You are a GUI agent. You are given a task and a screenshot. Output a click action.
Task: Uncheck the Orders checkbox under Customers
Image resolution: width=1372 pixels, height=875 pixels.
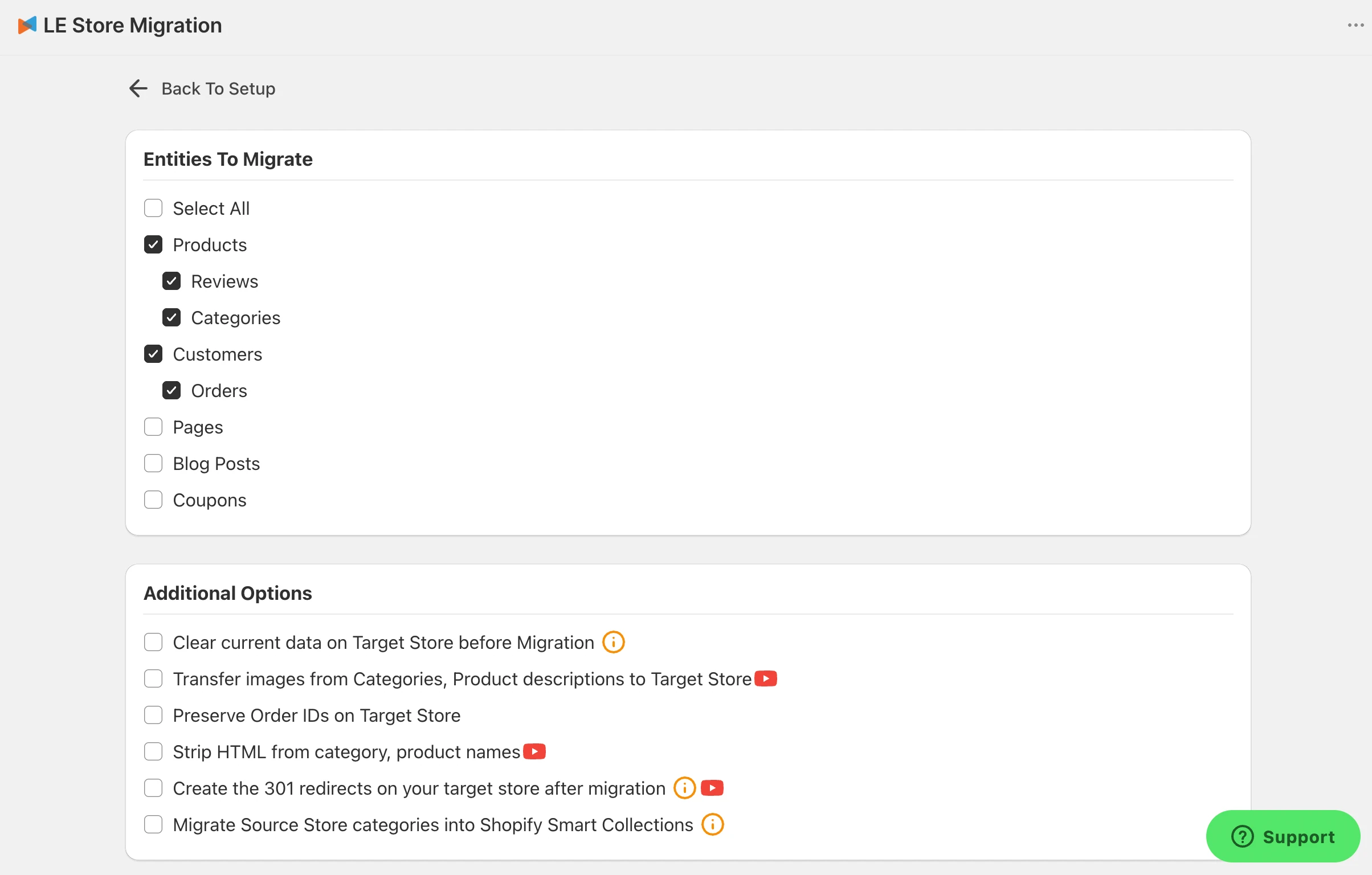171,390
